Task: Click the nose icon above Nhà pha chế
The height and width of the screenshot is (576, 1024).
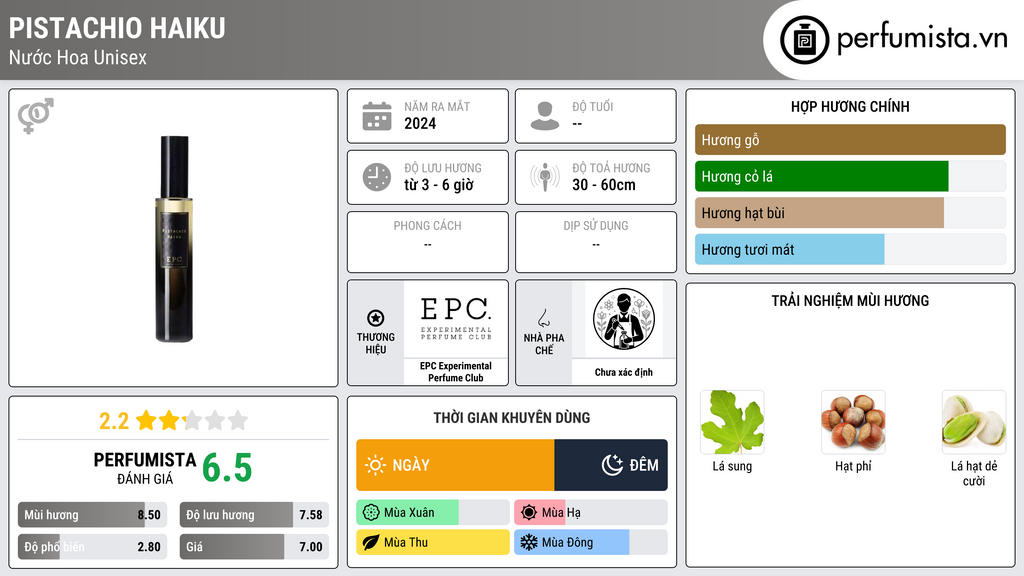Action: pos(543,318)
